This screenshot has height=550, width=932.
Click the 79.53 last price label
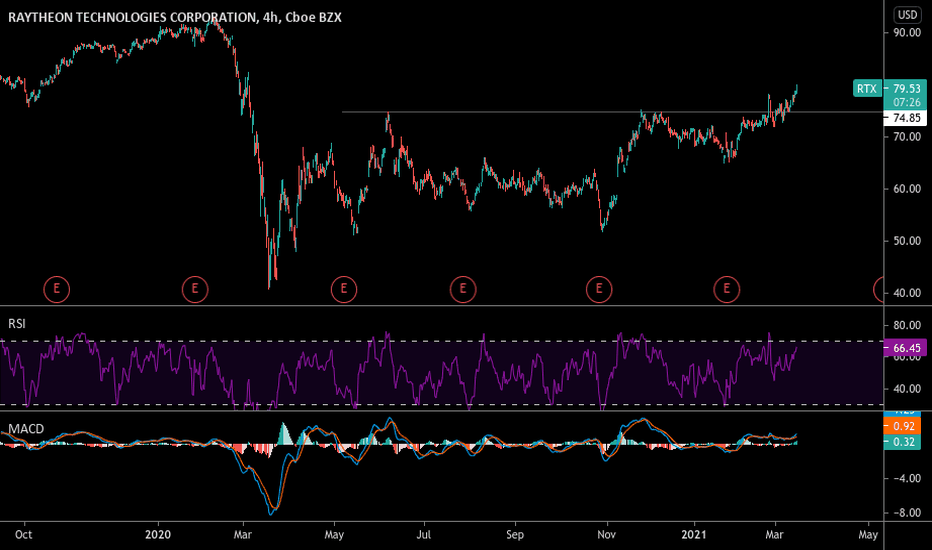(906, 89)
